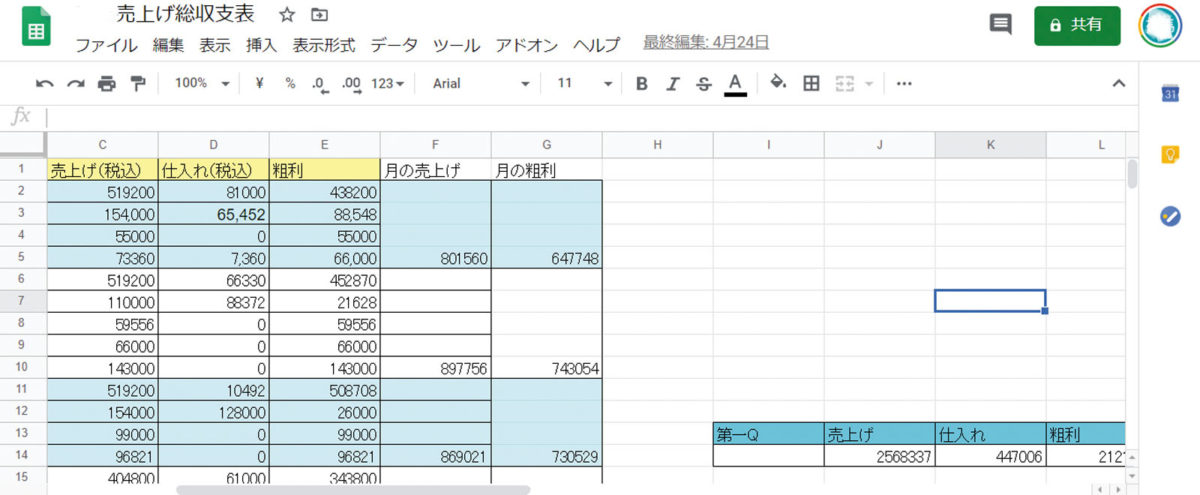Expand the font size 11 dropdown
Image resolution: width=1200 pixels, height=495 pixels.
tap(584, 84)
